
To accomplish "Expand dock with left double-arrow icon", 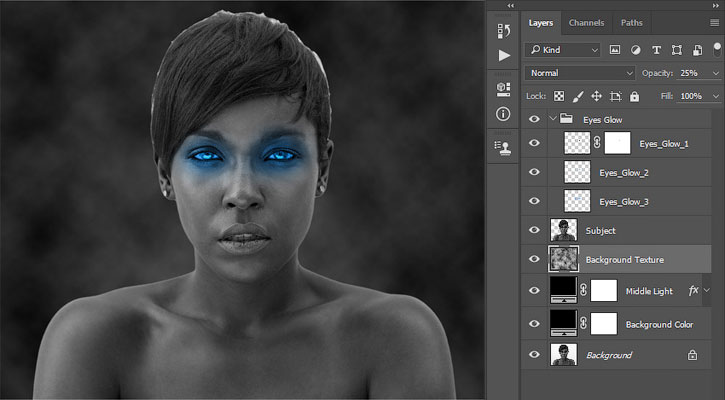I will [x=510, y=6].
